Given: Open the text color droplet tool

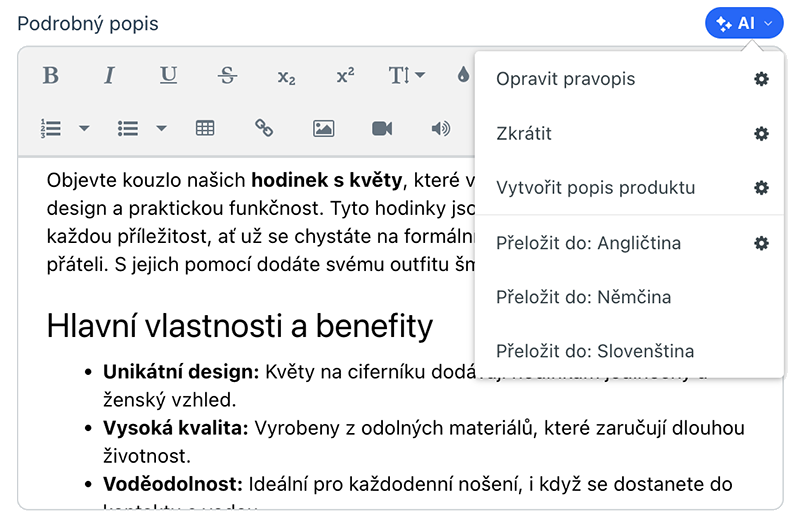Looking at the screenshot, I should click(463, 75).
